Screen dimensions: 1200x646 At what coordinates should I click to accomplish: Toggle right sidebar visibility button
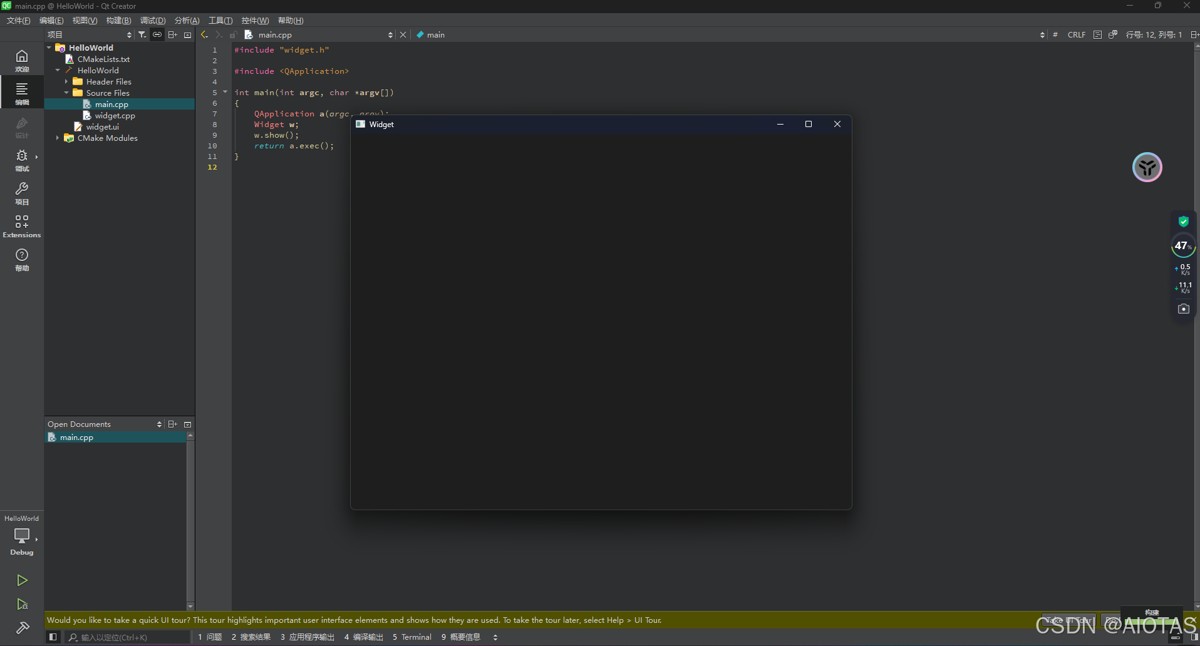(1193, 637)
